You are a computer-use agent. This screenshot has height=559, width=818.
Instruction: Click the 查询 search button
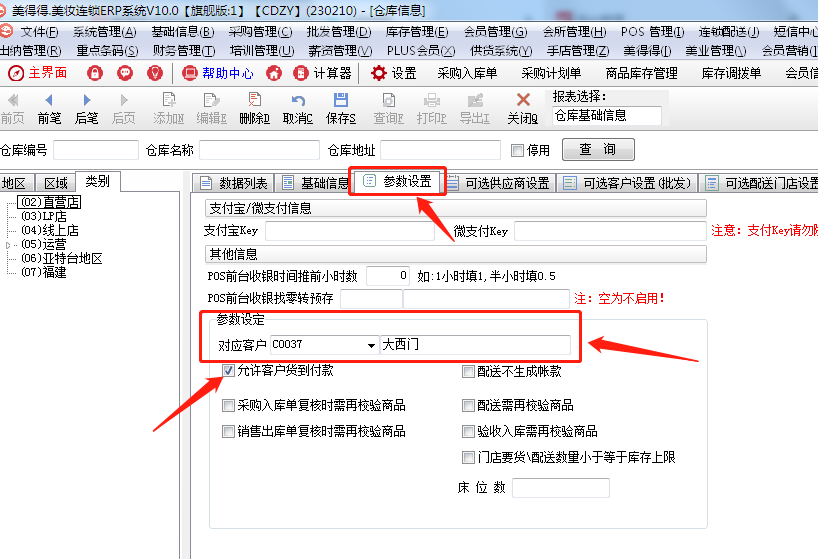598,150
